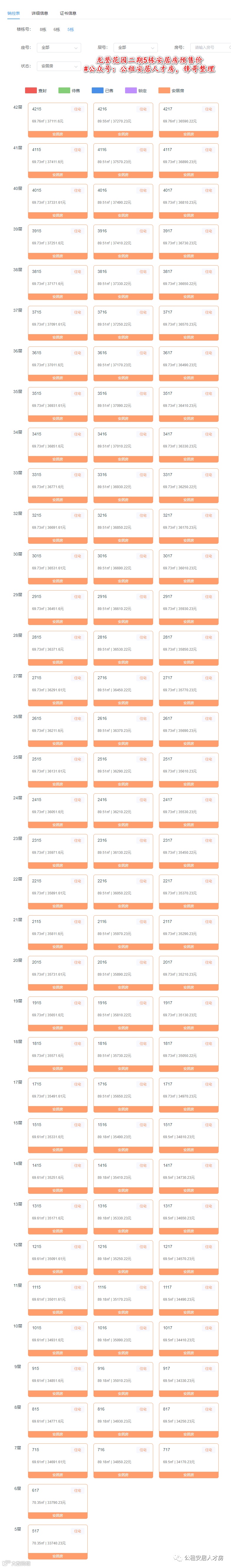Expand the 状态 dropdown showing 安居房
The image size is (231, 1568).
point(58,66)
